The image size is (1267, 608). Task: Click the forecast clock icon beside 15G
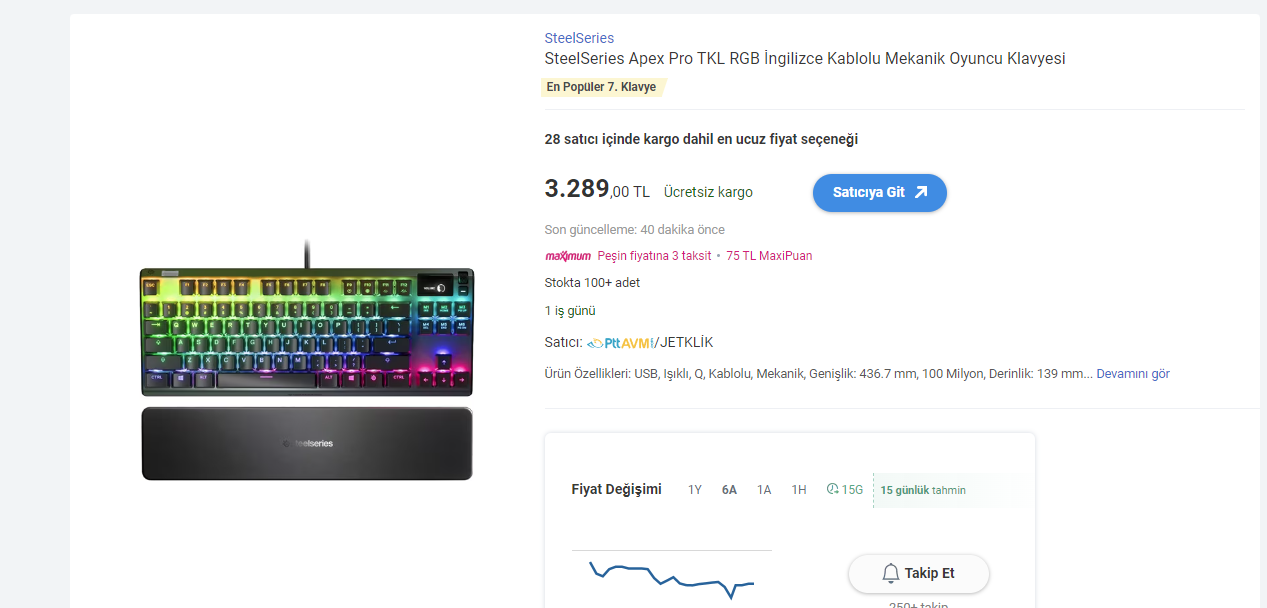(832, 490)
